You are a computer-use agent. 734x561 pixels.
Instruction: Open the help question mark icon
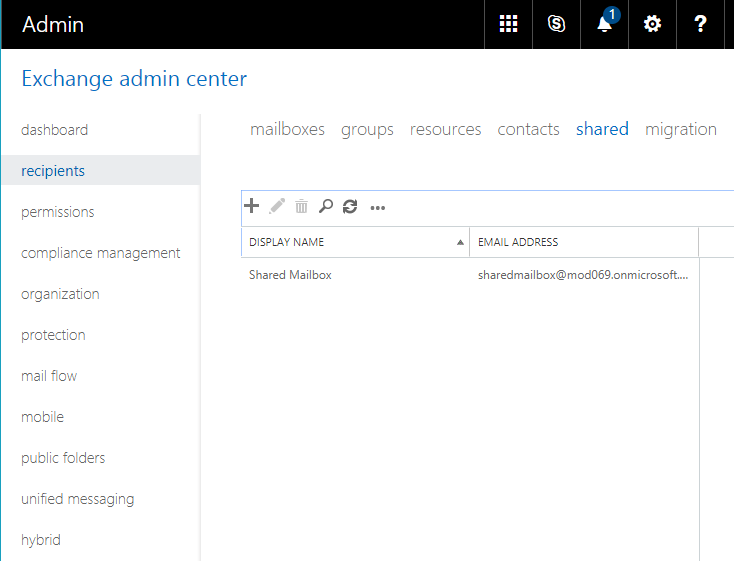(700, 24)
